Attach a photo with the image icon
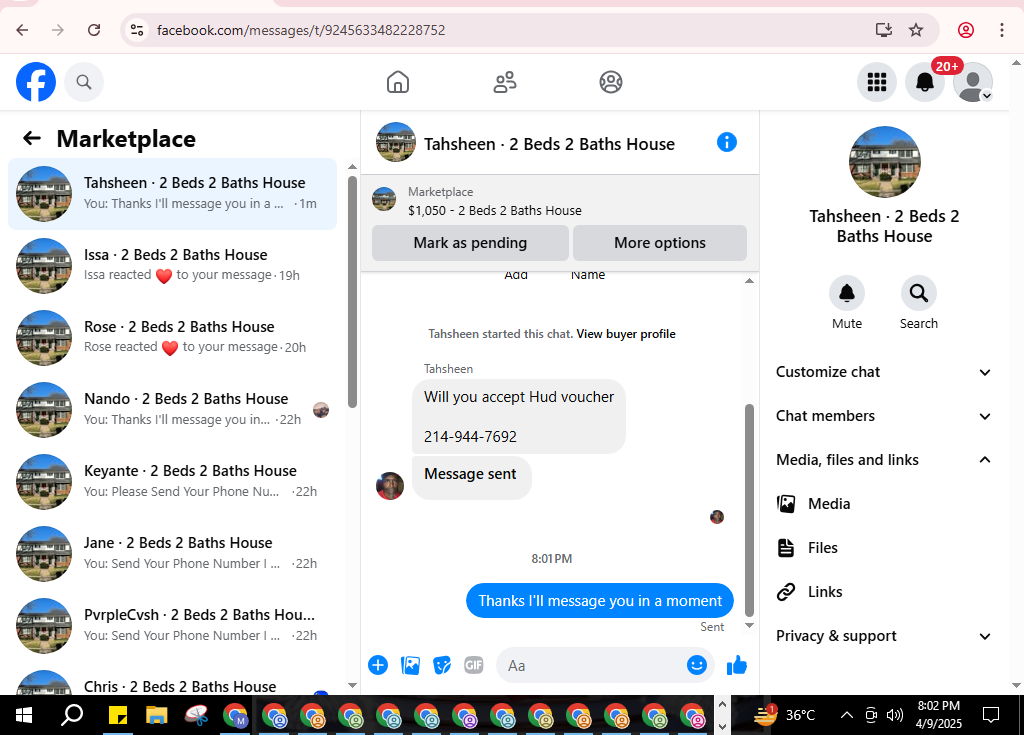 pyautogui.click(x=410, y=665)
